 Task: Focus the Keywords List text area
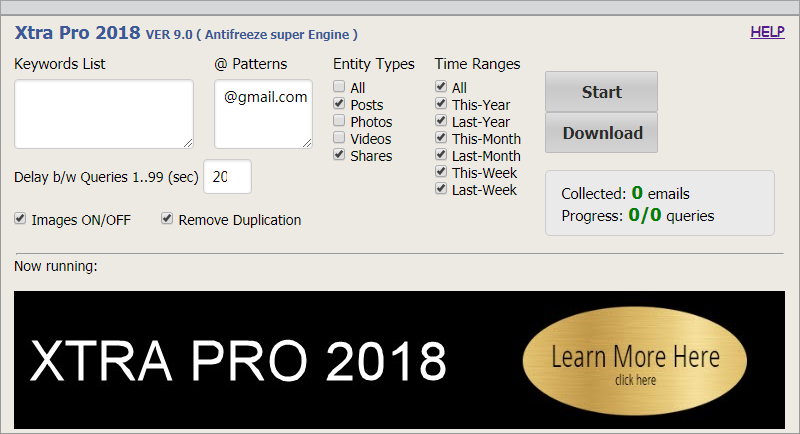pos(104,114)
